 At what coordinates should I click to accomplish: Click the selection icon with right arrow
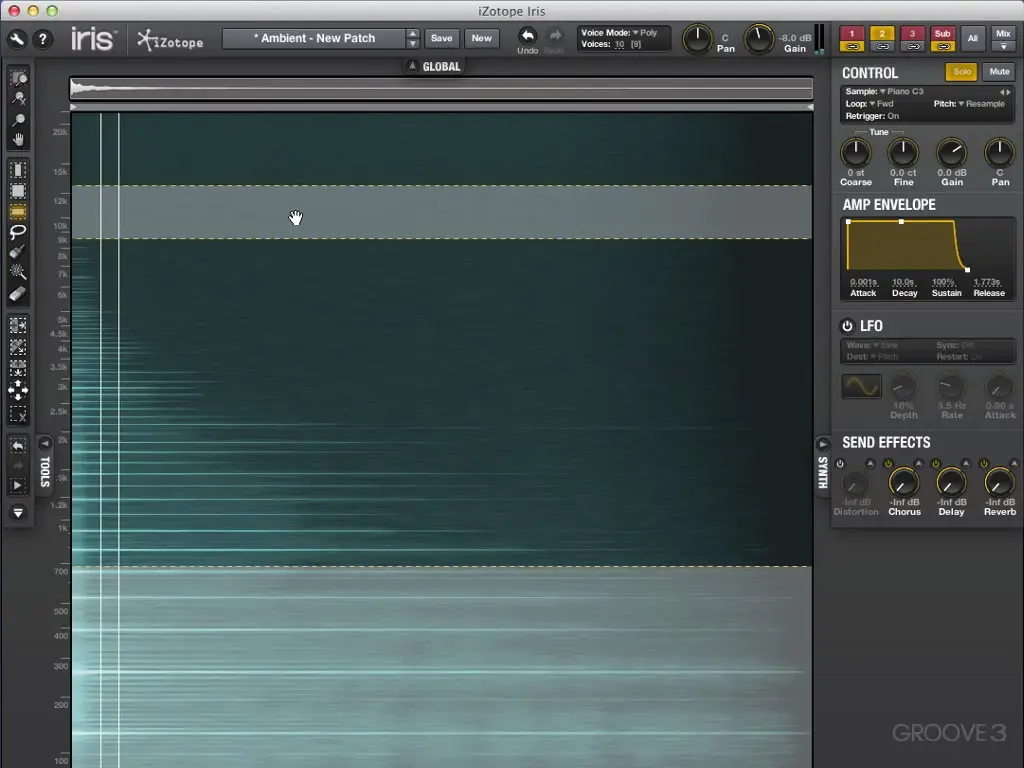tap(18, 325)
